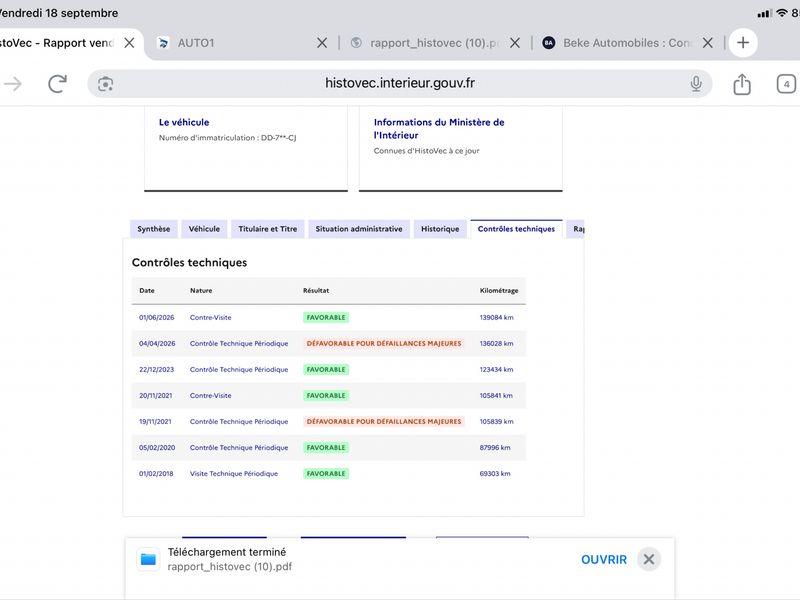Select the Véhicule tab
The image size is (800, 600).
[204, 229]
